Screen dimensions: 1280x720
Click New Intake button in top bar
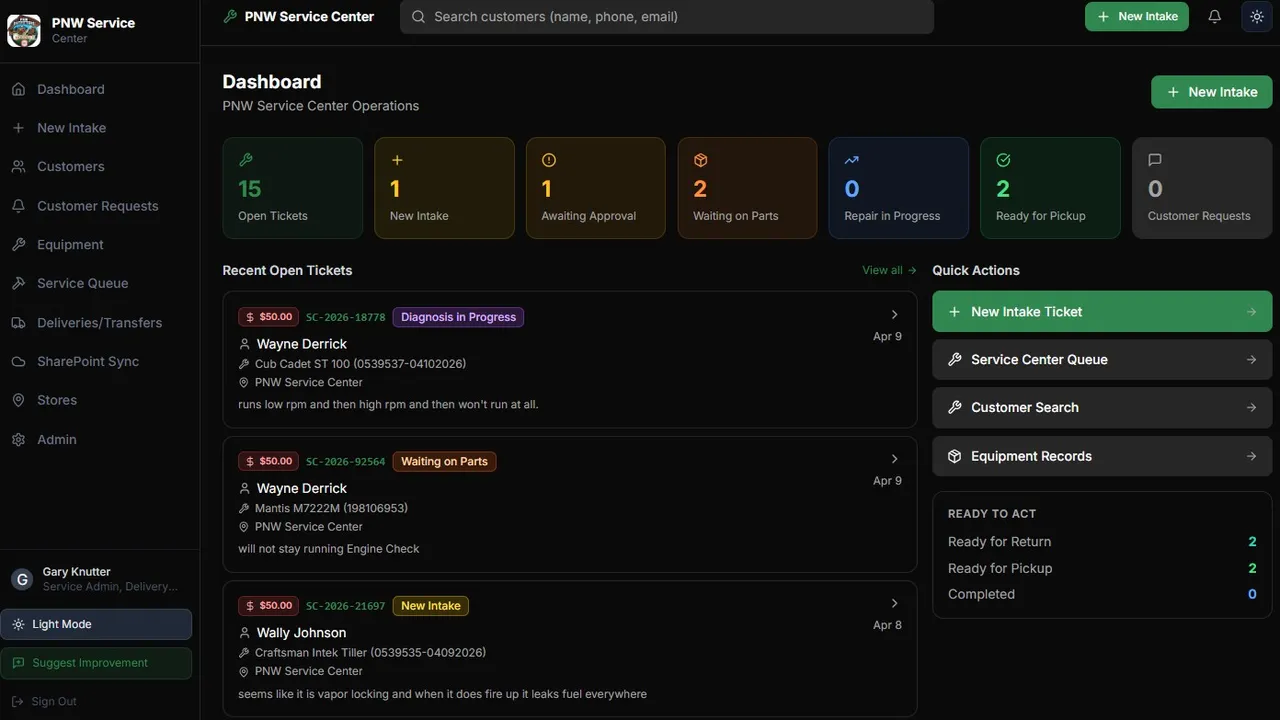1136,16
